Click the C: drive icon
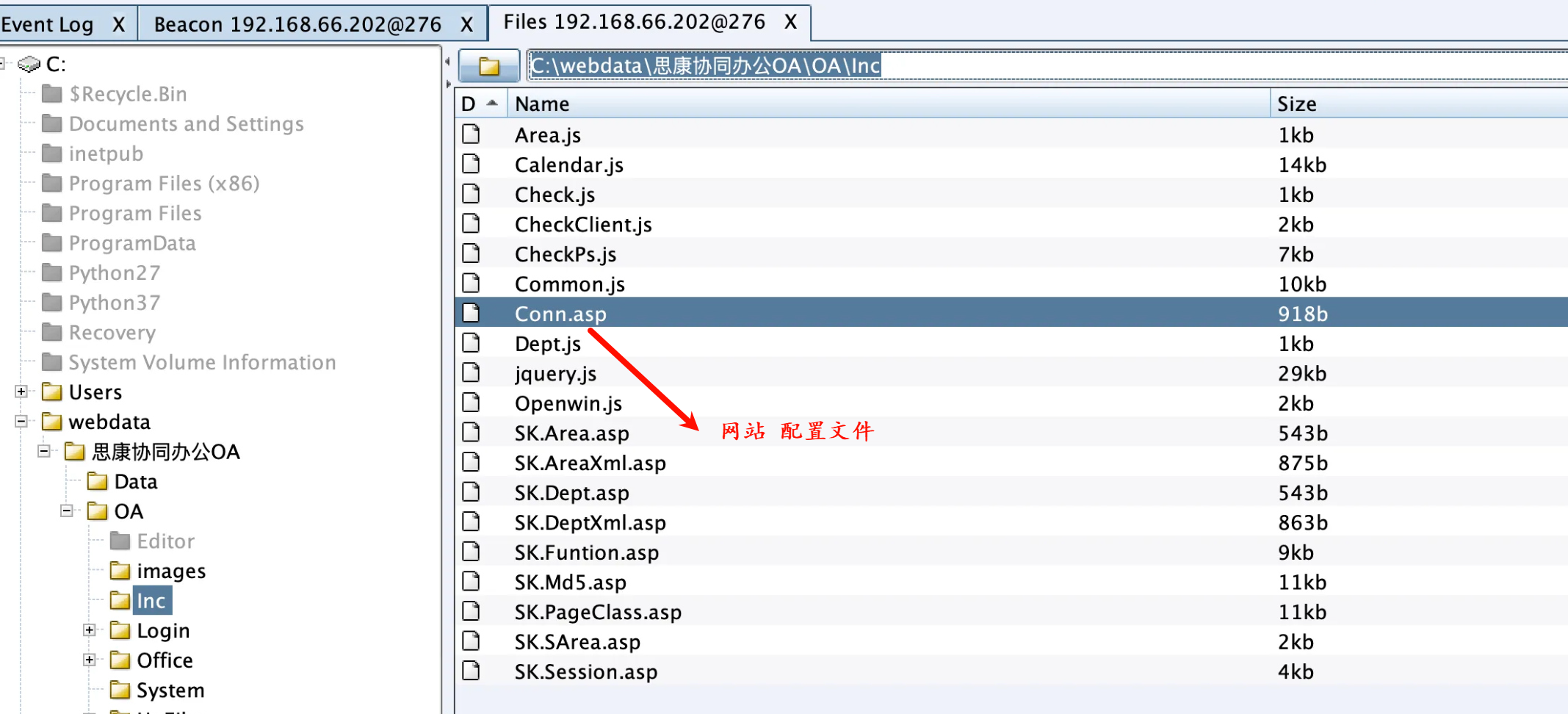Screen dimensions: 1568x714 [29, 65]
